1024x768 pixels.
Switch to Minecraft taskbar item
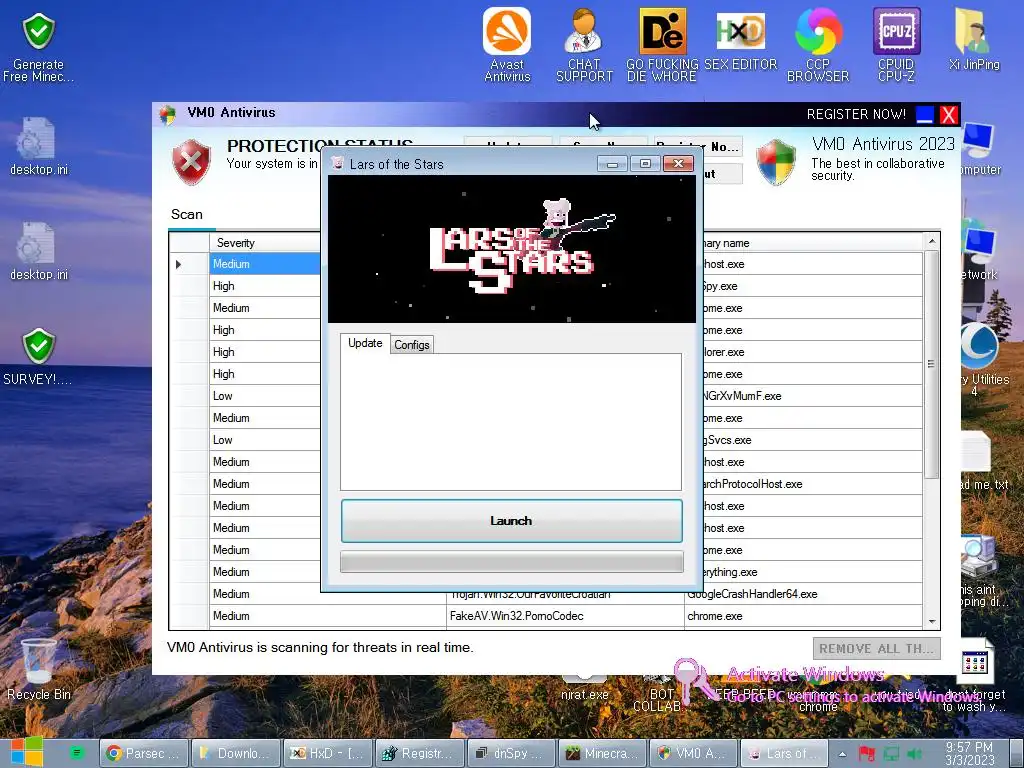pyautogui.click(x=603, y=753)
